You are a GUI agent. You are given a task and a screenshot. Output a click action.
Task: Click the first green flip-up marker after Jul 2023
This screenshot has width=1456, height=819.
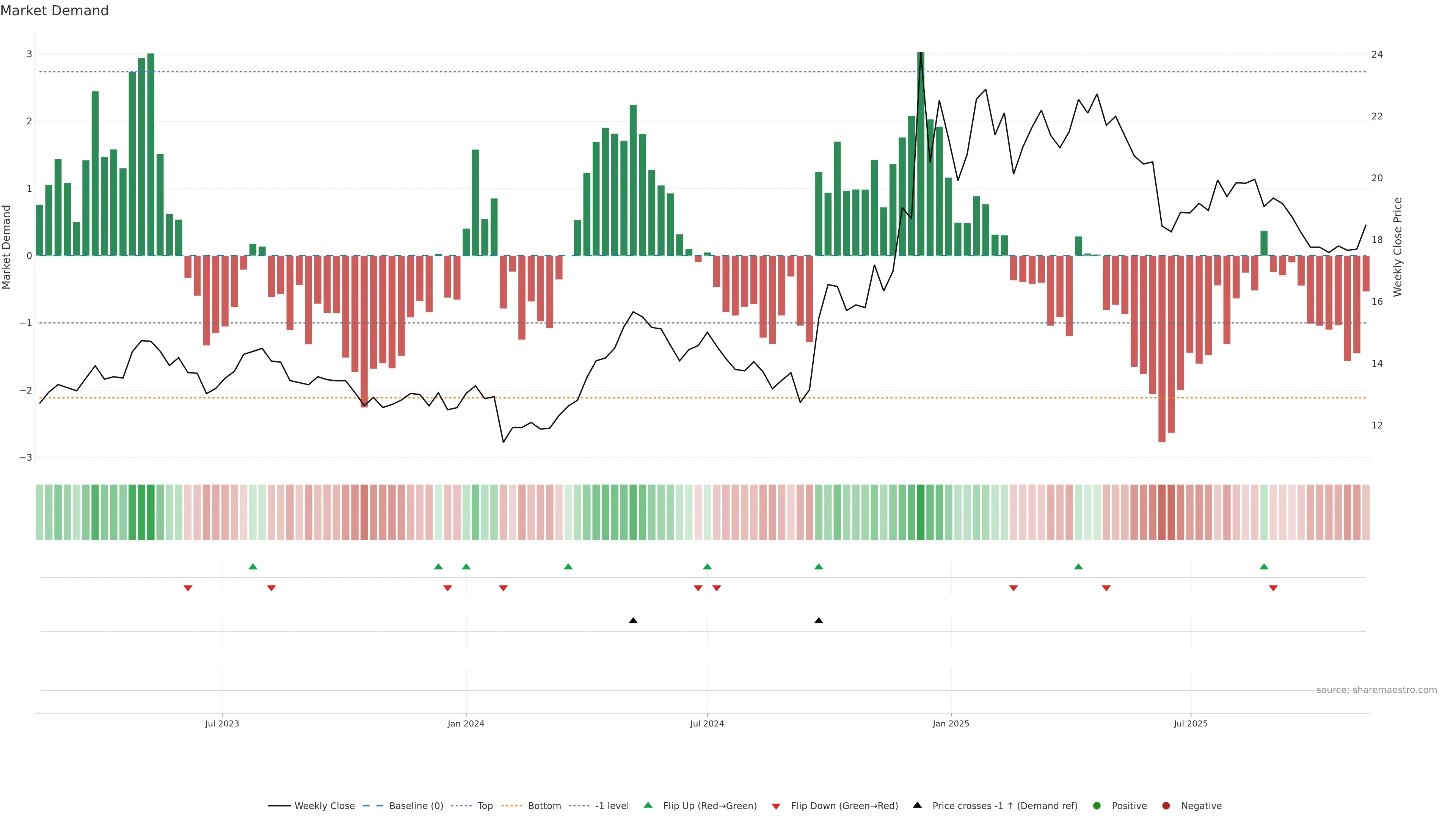[253, 566]
